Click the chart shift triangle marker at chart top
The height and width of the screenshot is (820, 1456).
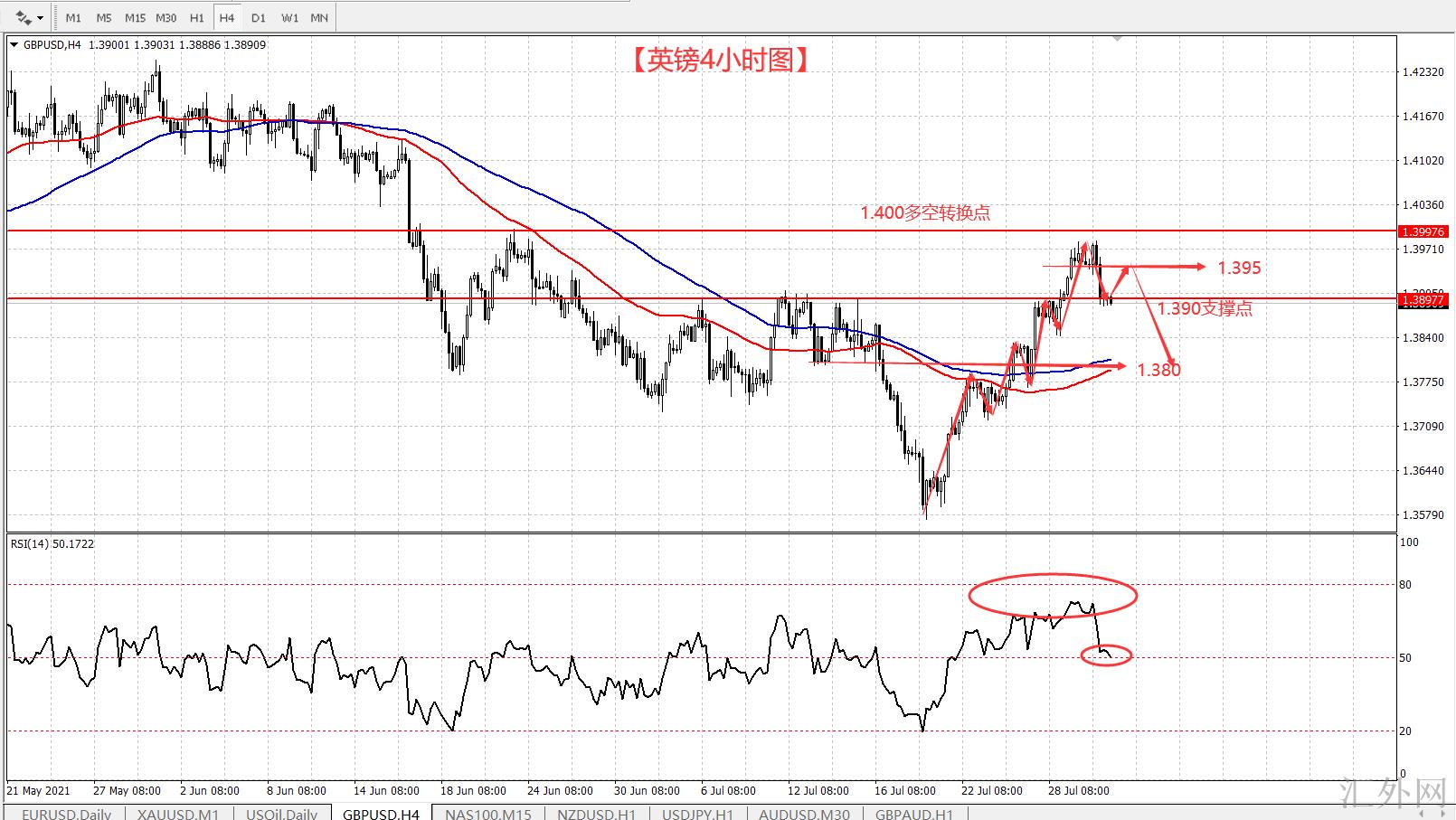pyautogui.click(x=1118, y=39)
